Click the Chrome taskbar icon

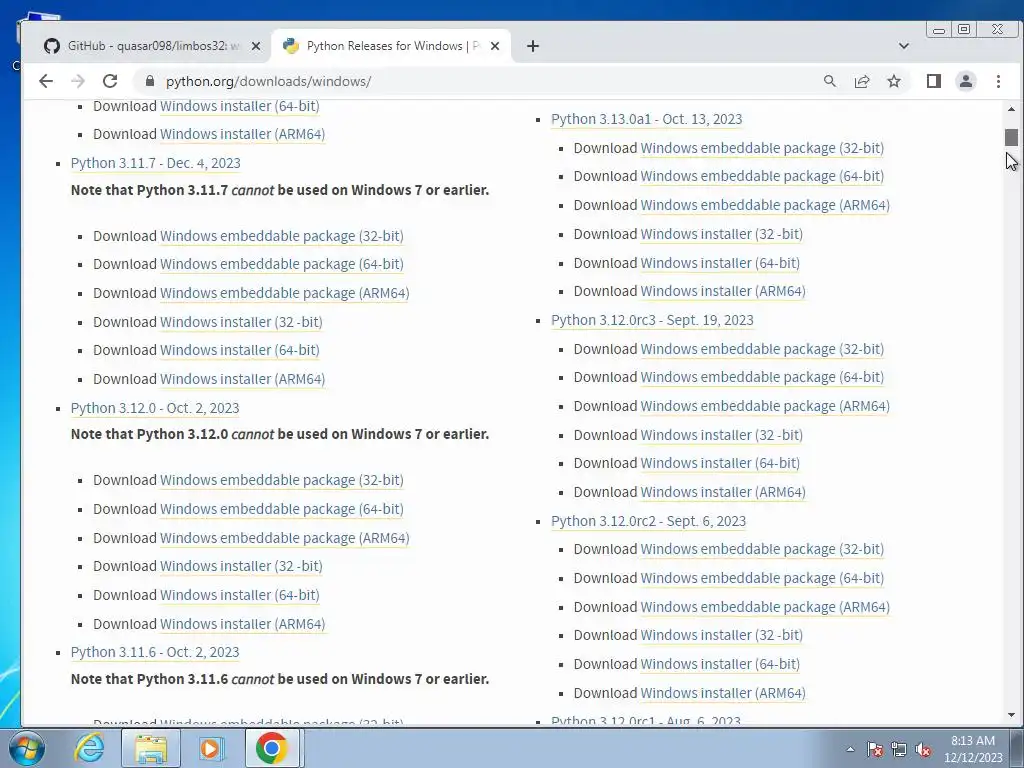click(272, 748)
